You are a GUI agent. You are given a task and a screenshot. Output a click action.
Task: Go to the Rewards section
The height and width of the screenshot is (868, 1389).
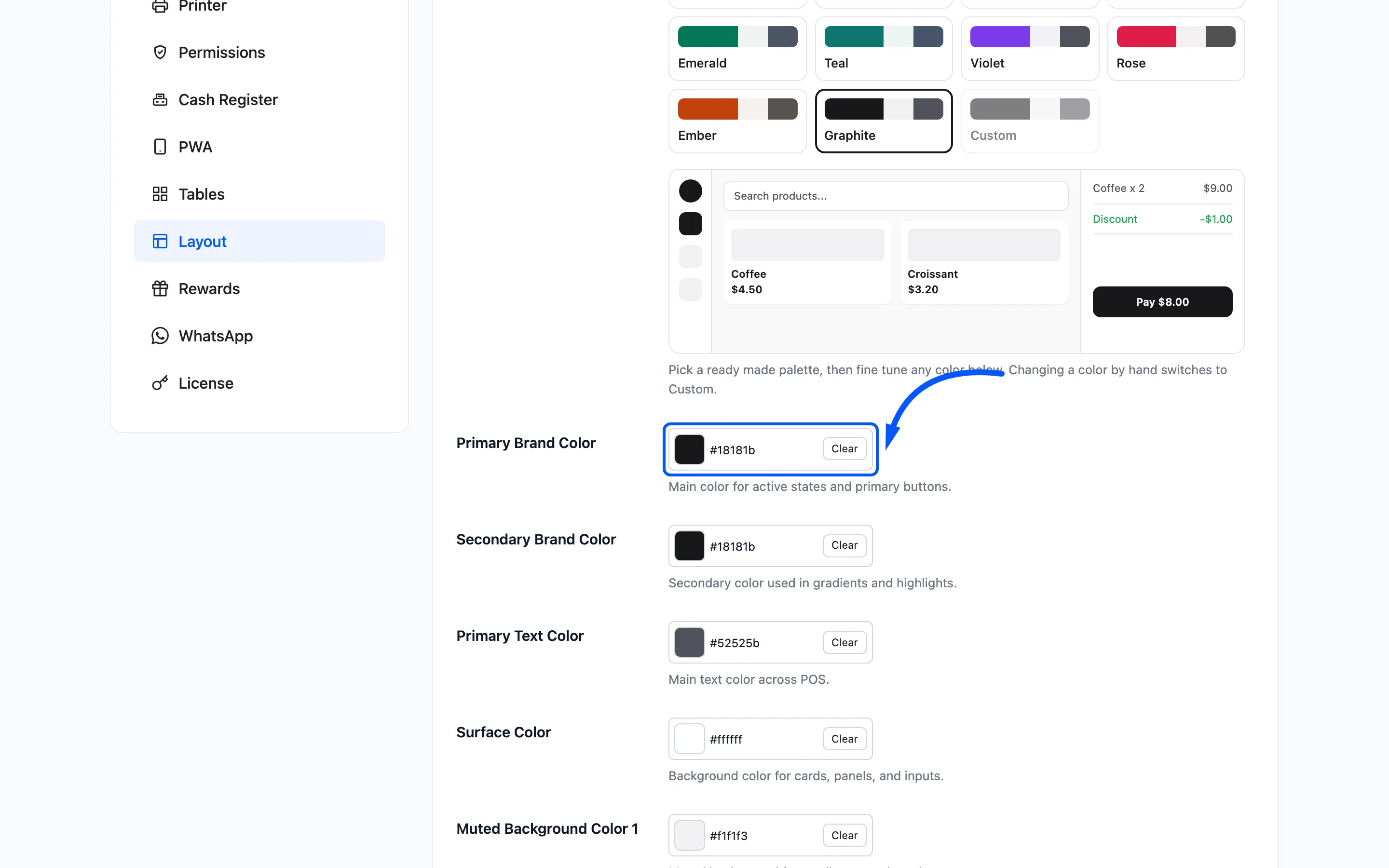pos(259,289)
